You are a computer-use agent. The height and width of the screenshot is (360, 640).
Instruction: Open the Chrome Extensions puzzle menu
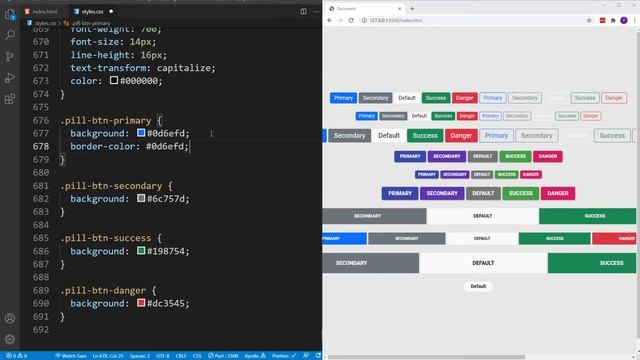coord(613,20)
